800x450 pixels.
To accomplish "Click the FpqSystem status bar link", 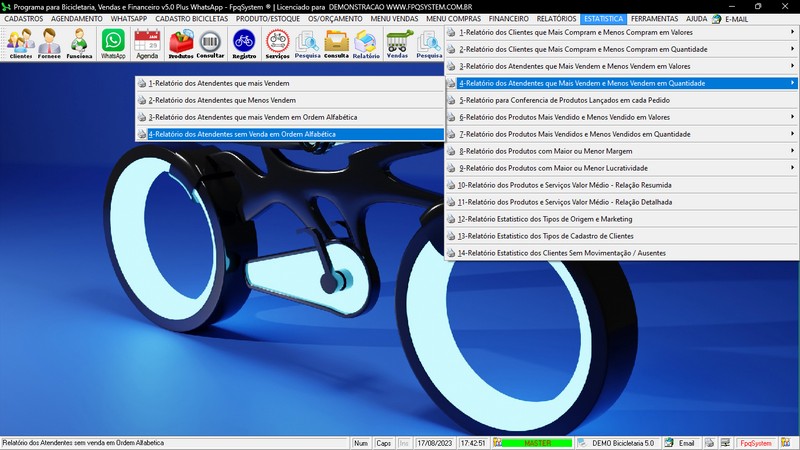I will [x=756, y=443].
